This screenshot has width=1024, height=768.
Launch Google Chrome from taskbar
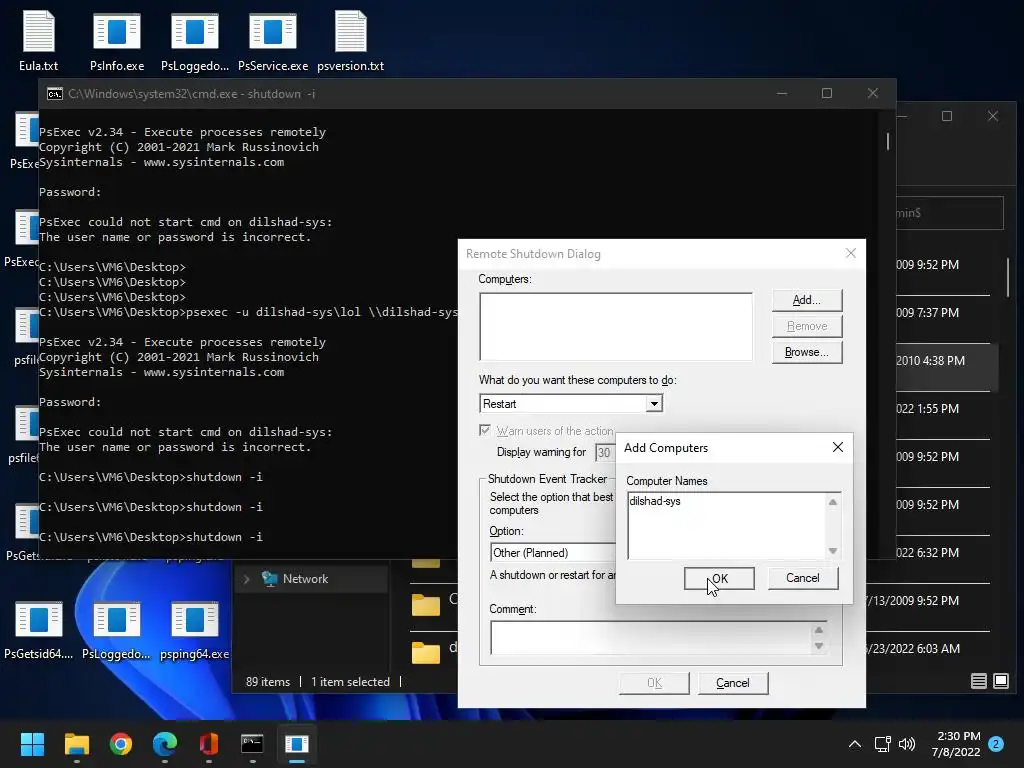(121, 744)
